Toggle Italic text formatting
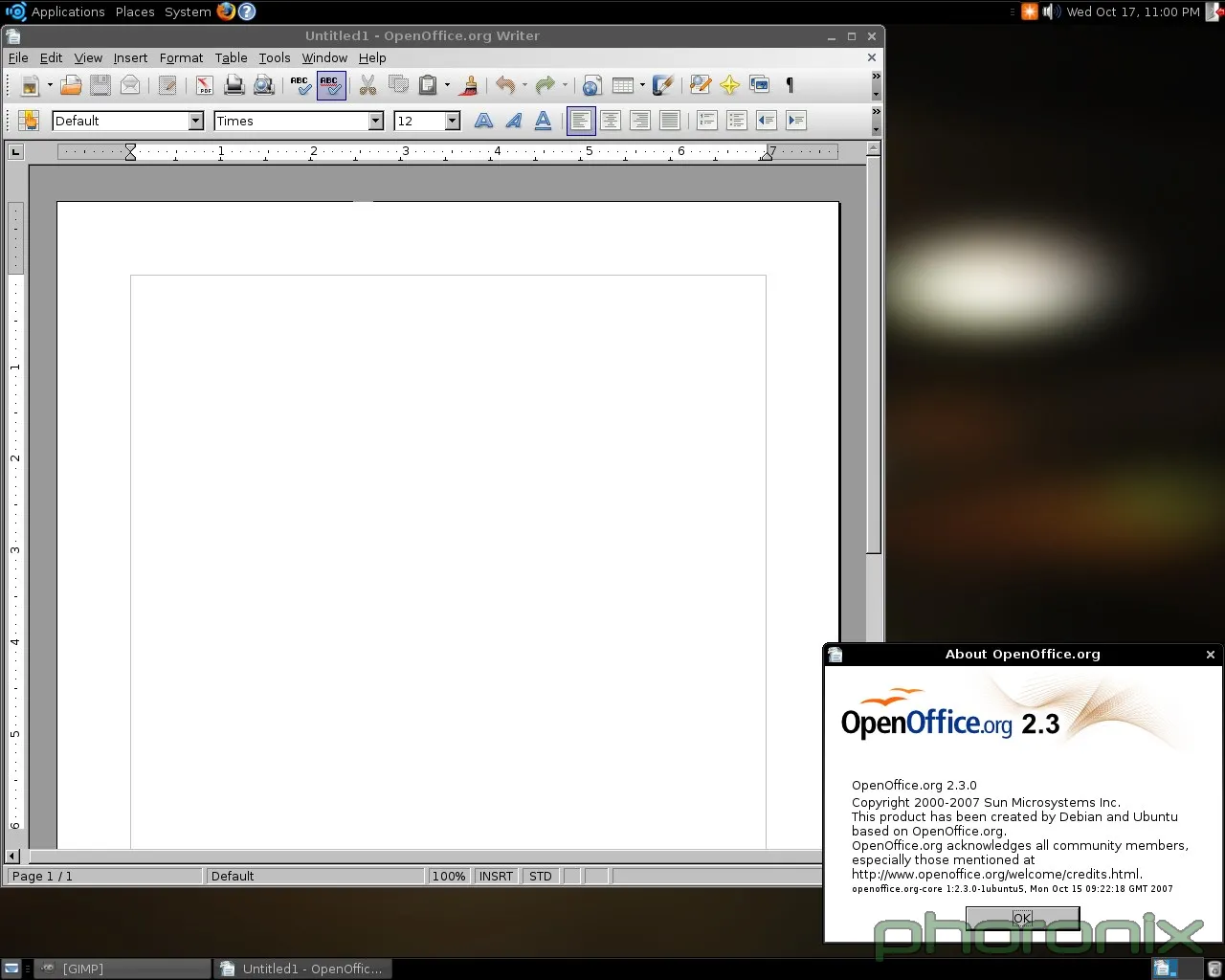Screen dimensions: 1225x980 [514, 121]
